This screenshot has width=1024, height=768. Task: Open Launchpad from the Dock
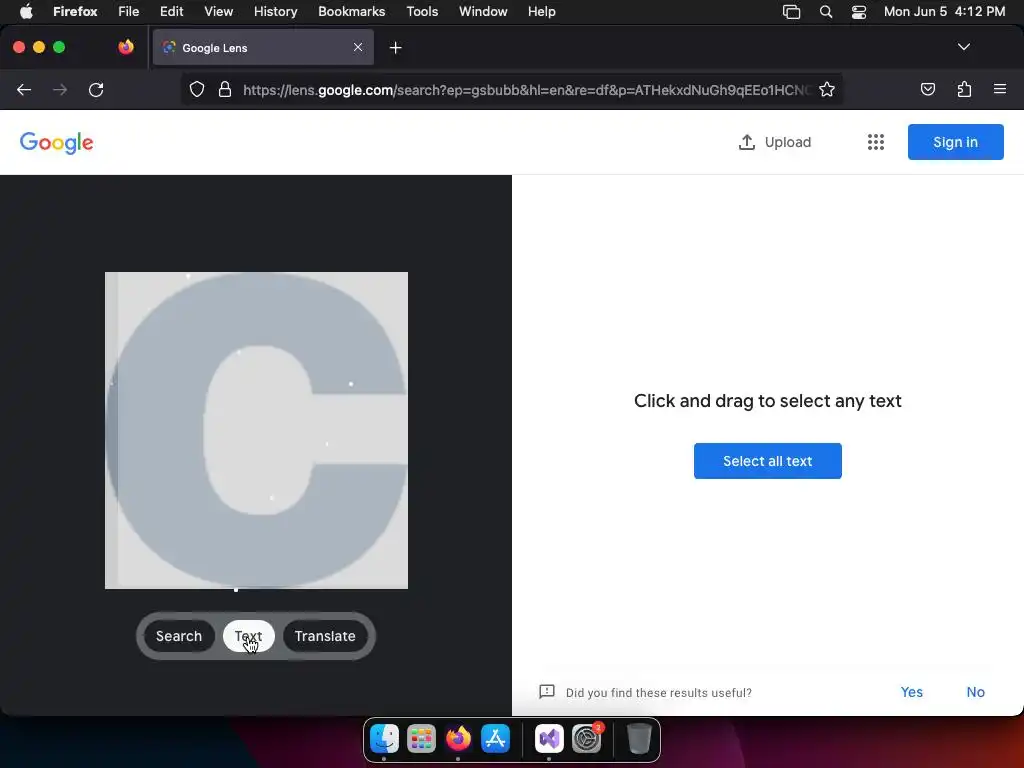click(421, 739)
